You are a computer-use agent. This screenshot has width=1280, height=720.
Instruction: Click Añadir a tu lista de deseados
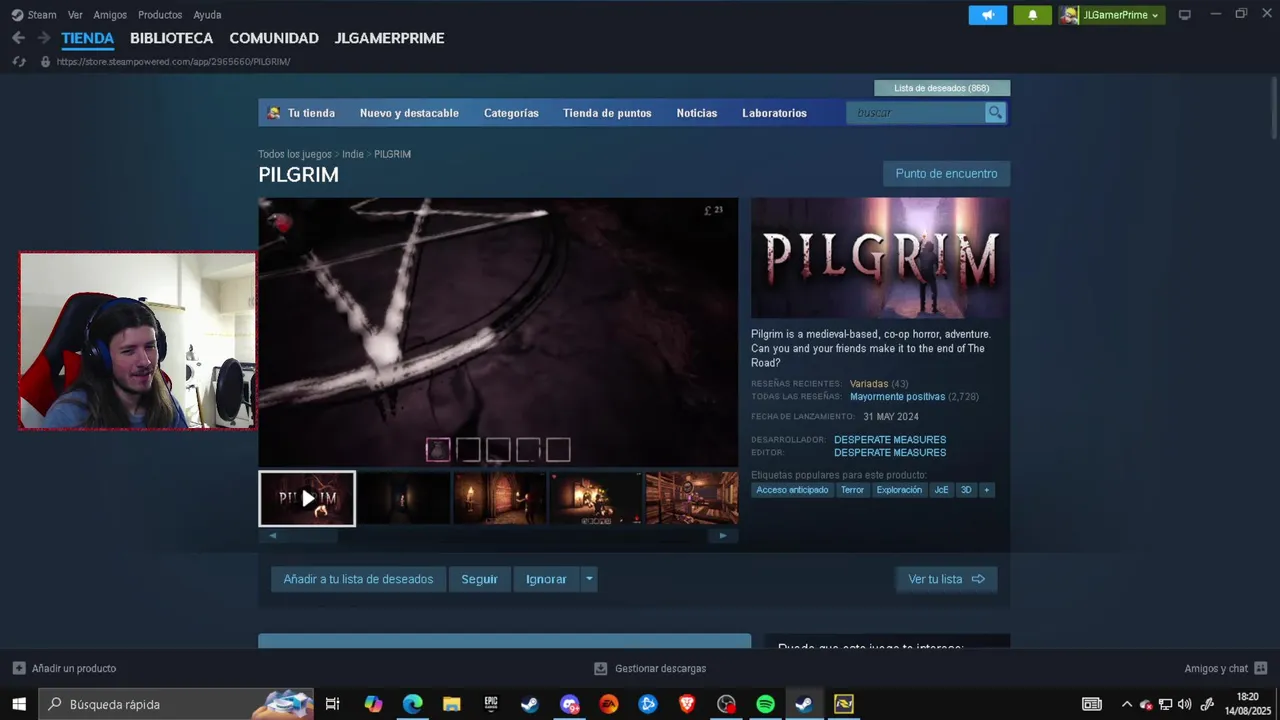coord(358,579)
